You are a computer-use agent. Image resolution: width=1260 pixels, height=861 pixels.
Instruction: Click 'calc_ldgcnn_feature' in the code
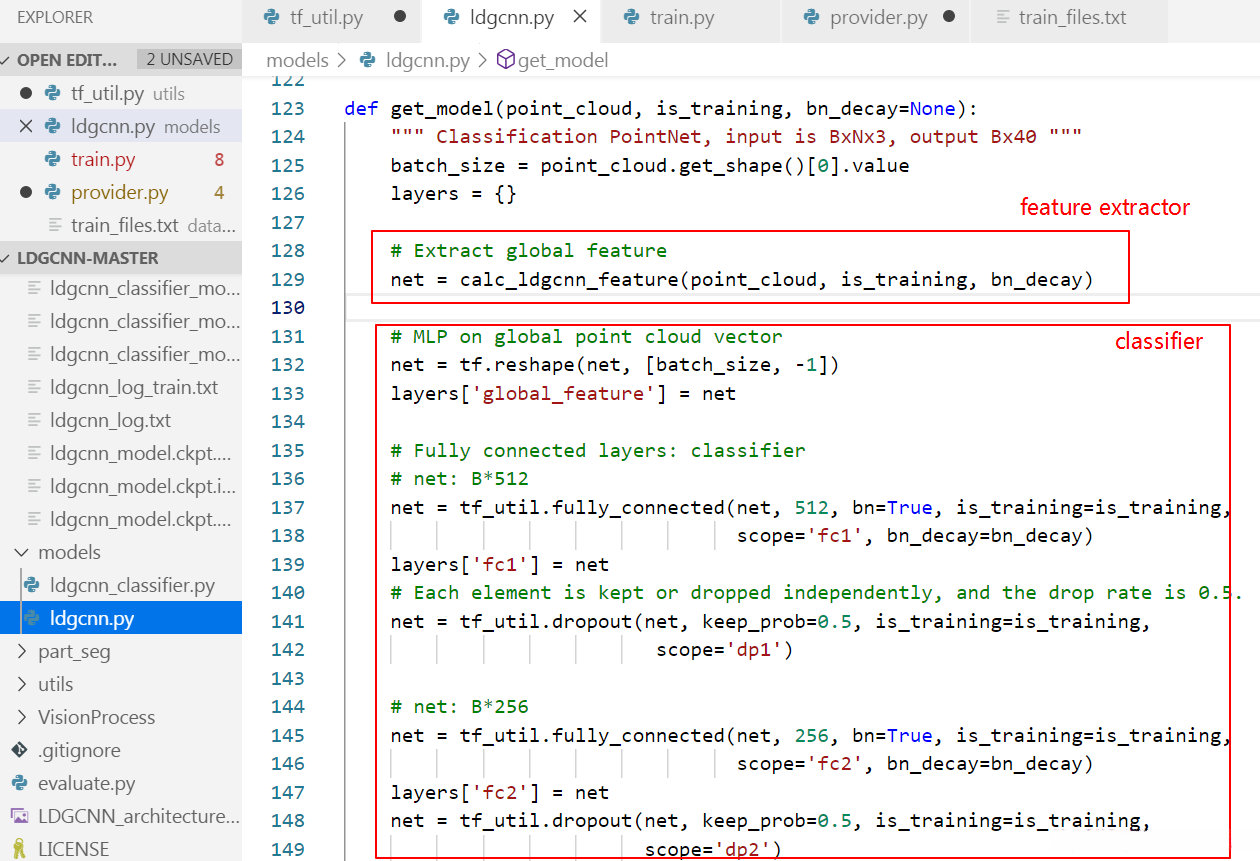click(569, 279)
